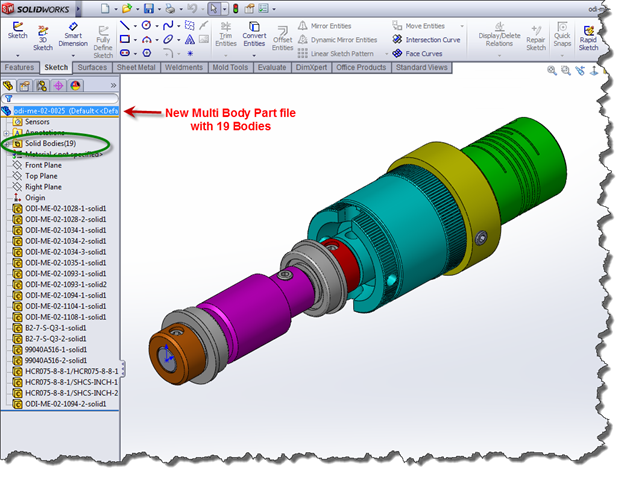This screenshot has height=477, width=624.
Task: Switch to the Surfaces tab
Action: 92,67
